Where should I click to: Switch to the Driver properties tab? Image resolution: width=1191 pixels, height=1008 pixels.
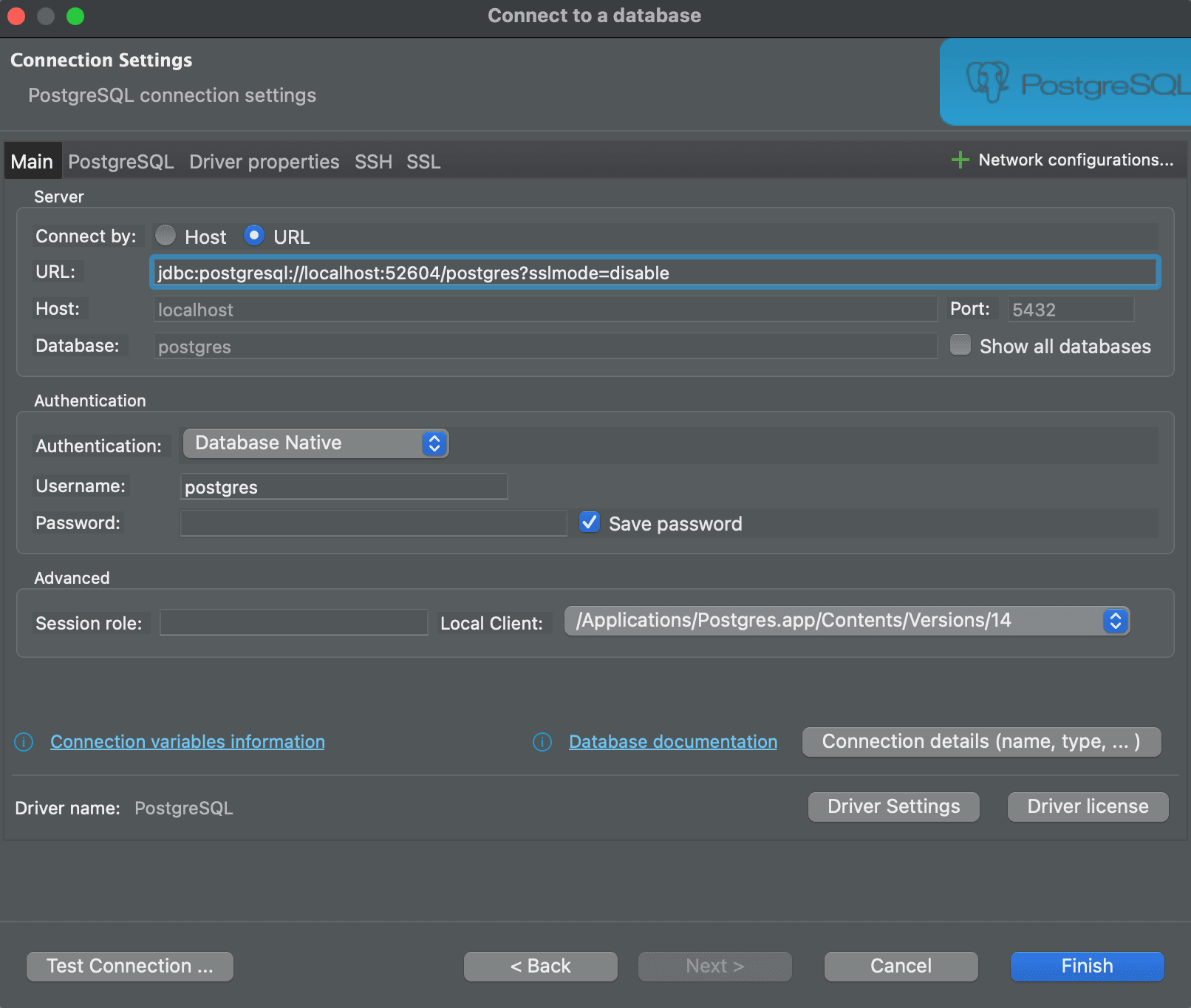click(x=264, y=161)
